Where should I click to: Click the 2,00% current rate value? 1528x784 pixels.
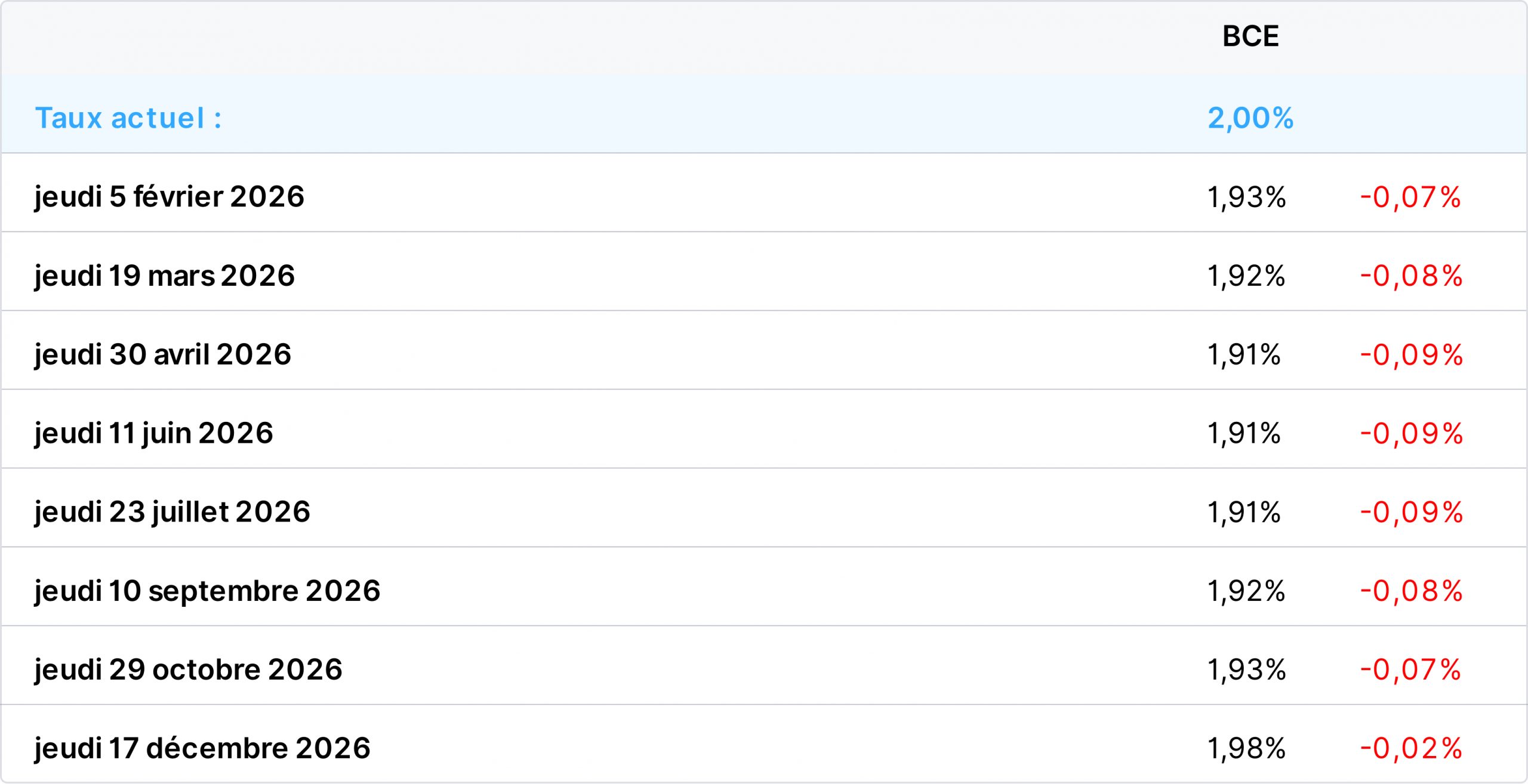(x=1250, y=118)
